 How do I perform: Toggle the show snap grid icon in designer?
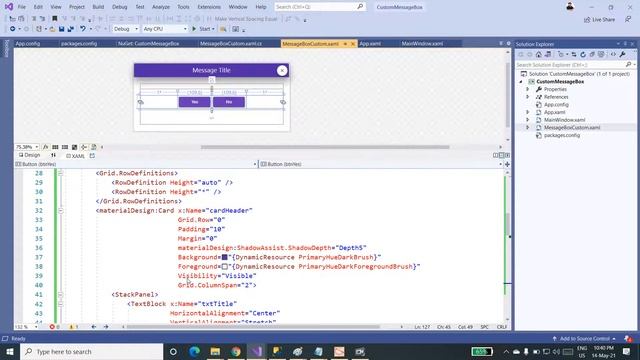(x=55, y=147)
